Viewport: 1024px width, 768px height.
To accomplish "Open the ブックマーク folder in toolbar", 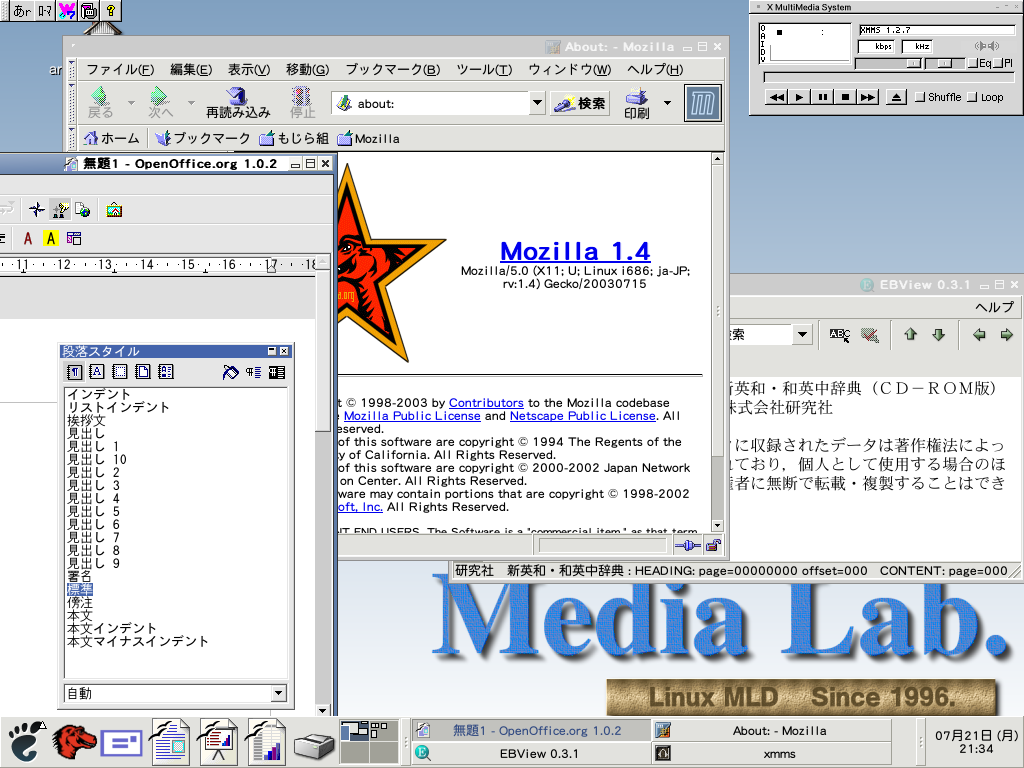I will (x=203, y=138).
